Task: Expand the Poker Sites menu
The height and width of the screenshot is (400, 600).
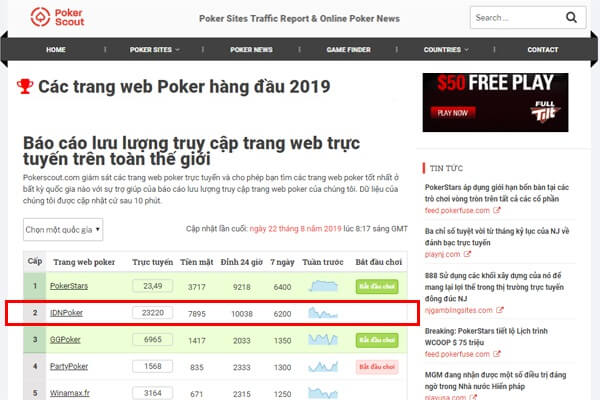Action: coord(154,50)
